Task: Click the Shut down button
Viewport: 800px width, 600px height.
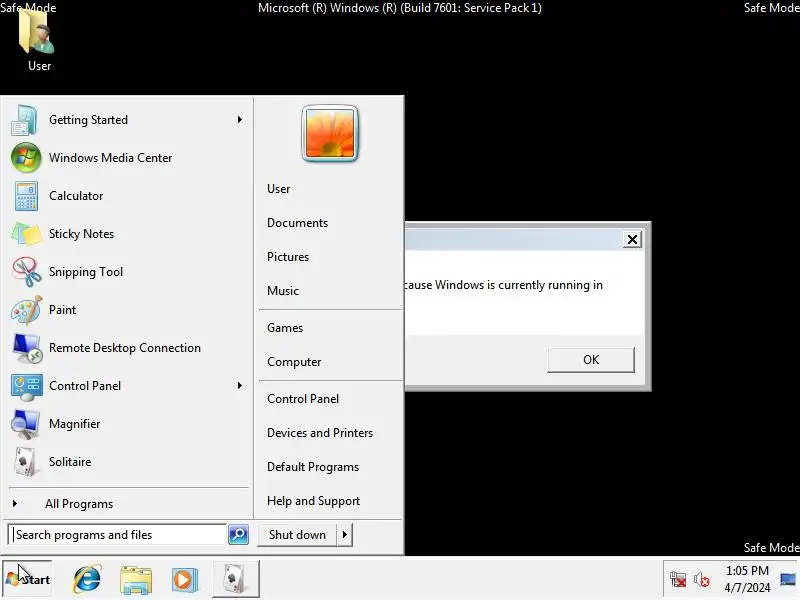Action: [297, 535]
